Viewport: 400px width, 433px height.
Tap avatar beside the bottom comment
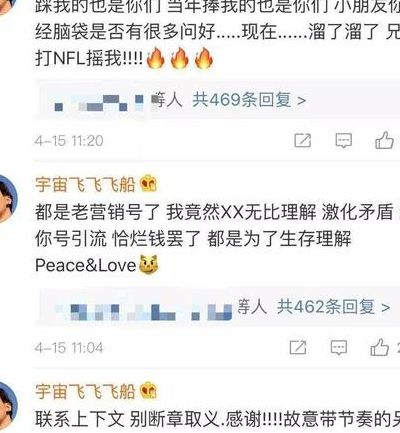[x=8, y=406]
